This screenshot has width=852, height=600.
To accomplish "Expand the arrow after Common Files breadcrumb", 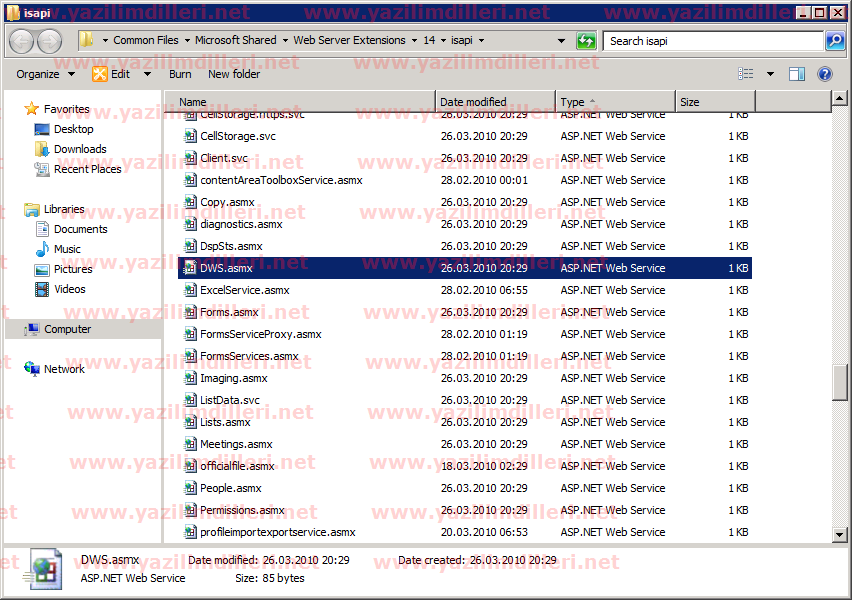I will (187, 40).
